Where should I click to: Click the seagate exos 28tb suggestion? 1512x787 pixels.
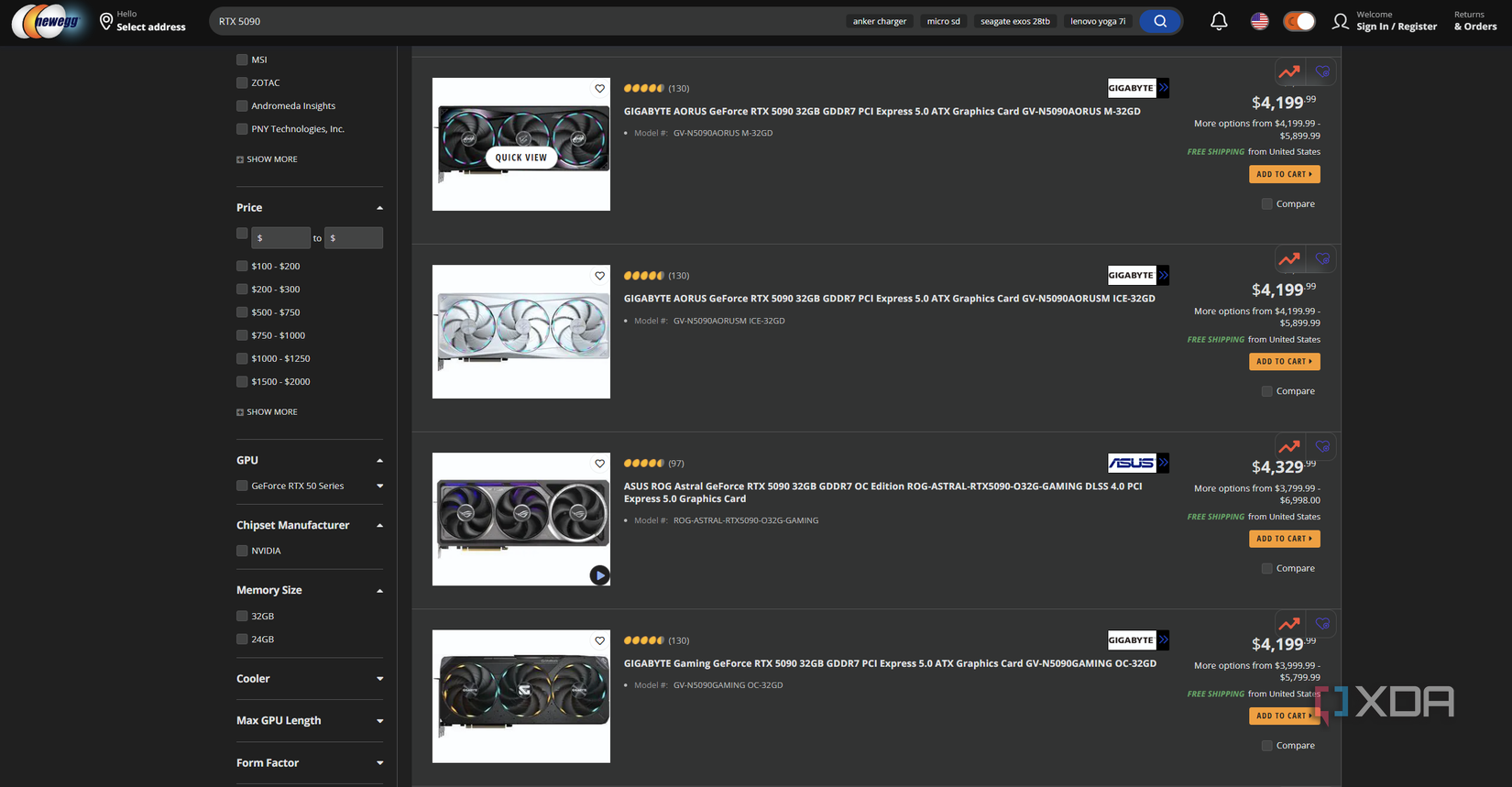tap(1015, 21)
